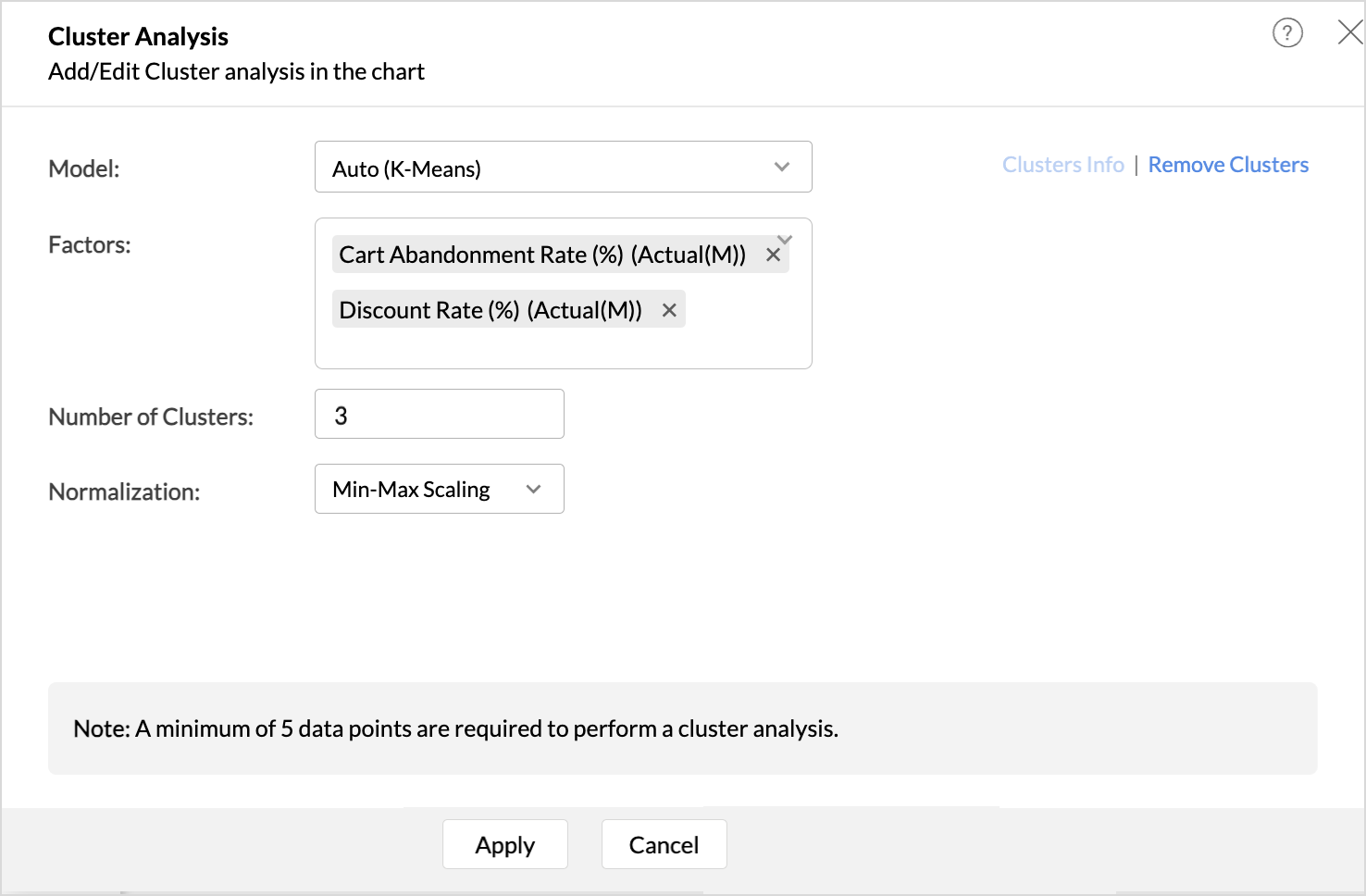The image size is (1366, 896).
Task: Remove the Discount Rate factor
Action: pyautogui.click(x=669, y=309)
